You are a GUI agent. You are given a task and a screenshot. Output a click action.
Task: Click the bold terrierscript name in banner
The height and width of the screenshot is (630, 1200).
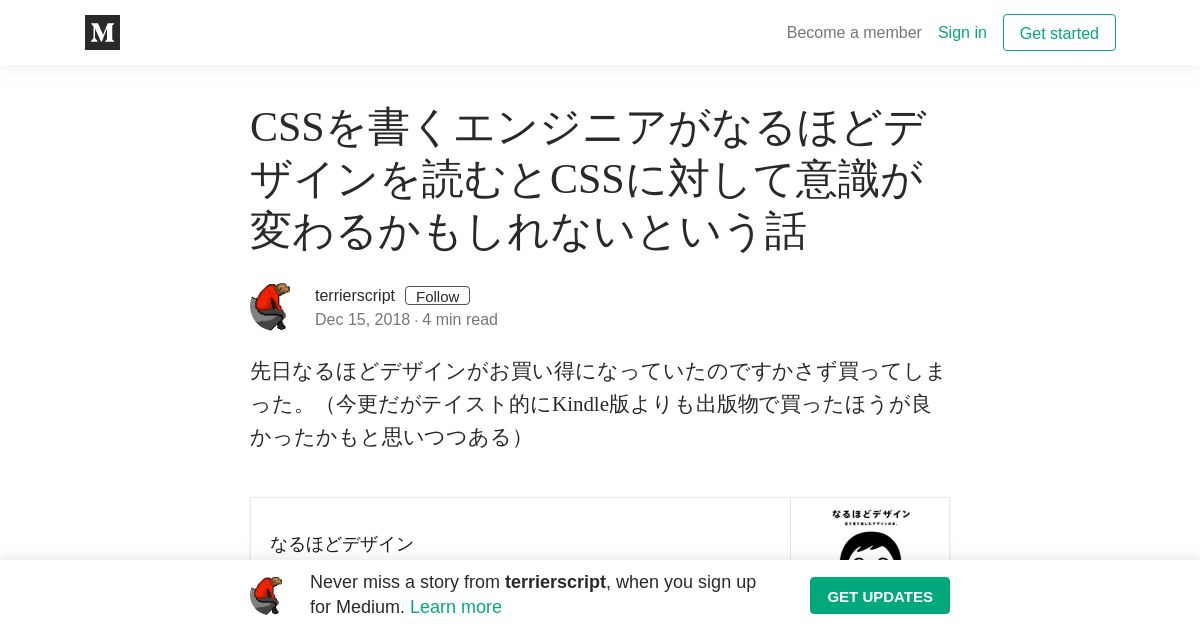[555, 582]
